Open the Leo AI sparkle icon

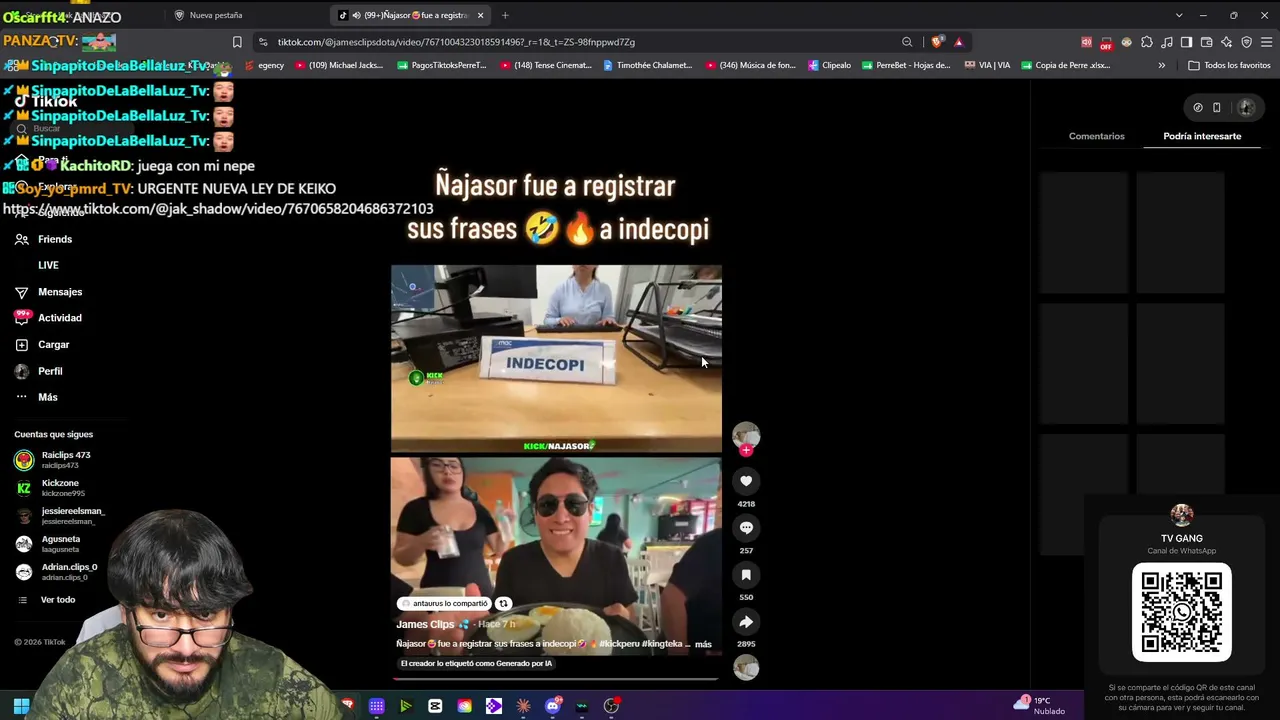pyautogui.click(x=1226, y=42)
